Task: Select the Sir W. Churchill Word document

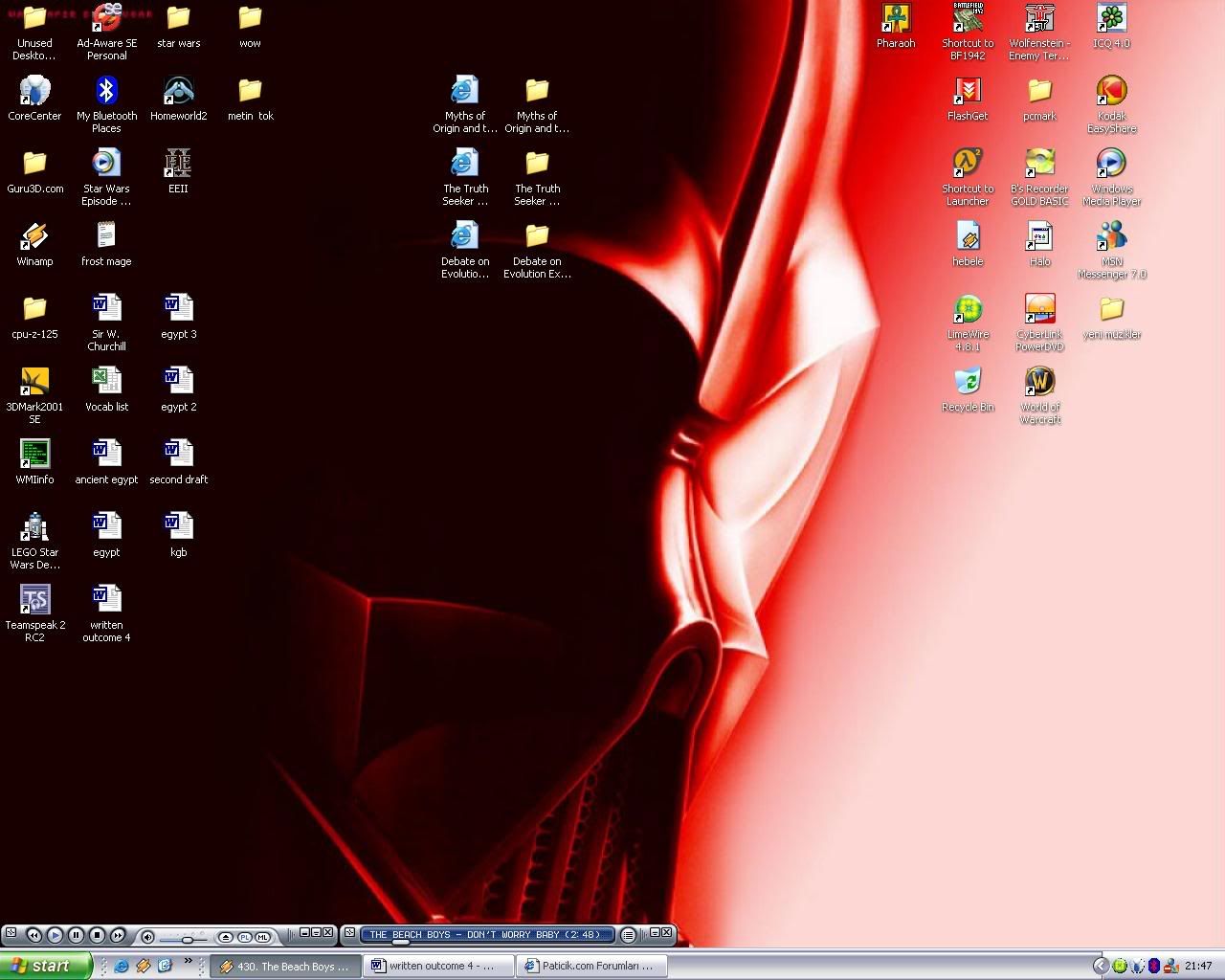Action: coord(106,323)
